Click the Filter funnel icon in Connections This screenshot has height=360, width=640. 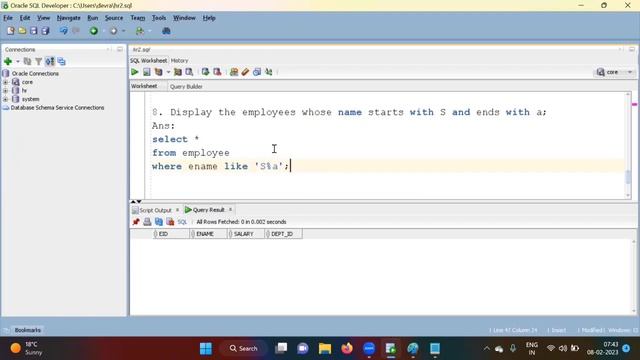(x=38, y=61)
